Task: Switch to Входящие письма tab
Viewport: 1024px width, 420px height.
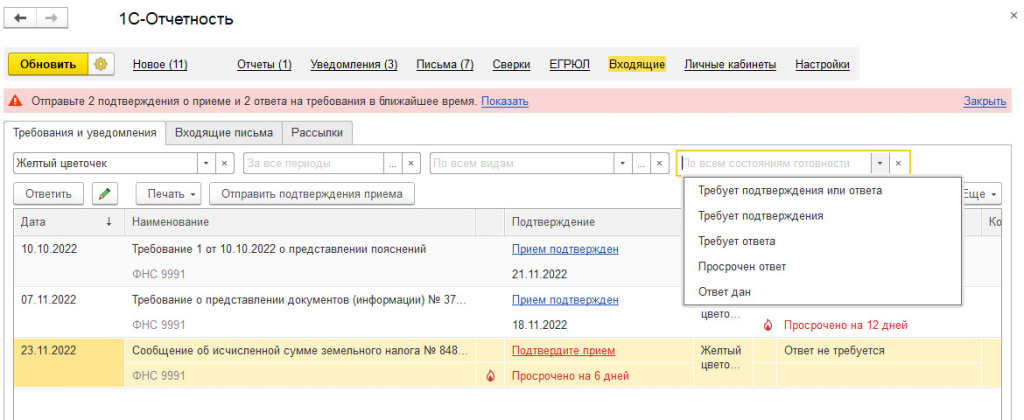Action: (x=224, y=133)
